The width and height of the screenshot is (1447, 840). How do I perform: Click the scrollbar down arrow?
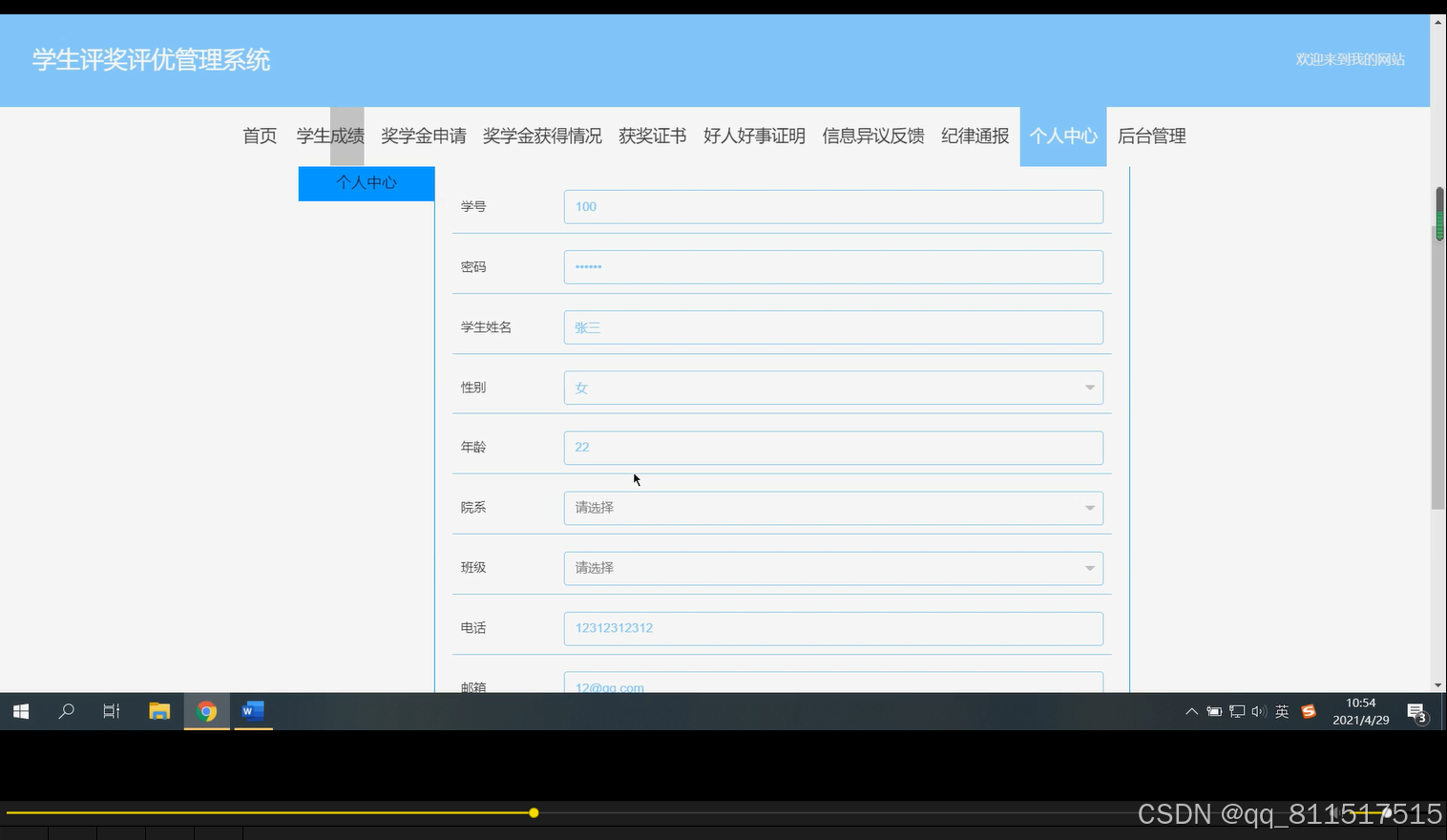point(1438,685)
